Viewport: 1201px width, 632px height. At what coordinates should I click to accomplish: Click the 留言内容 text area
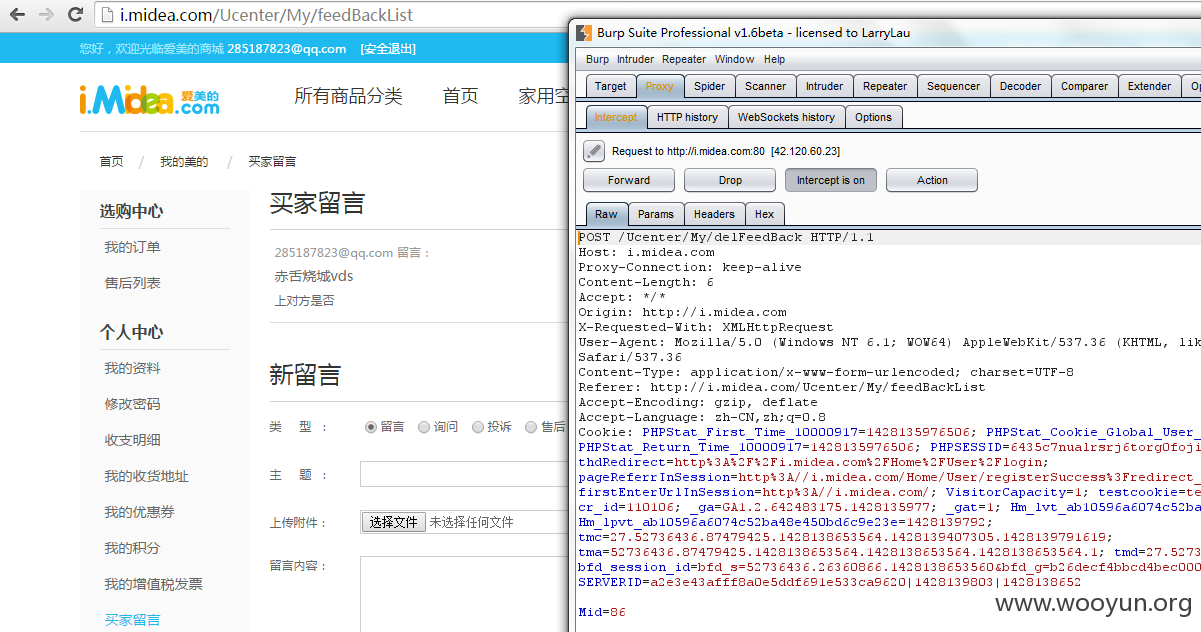pyautogui.click(x=464, y=594)
